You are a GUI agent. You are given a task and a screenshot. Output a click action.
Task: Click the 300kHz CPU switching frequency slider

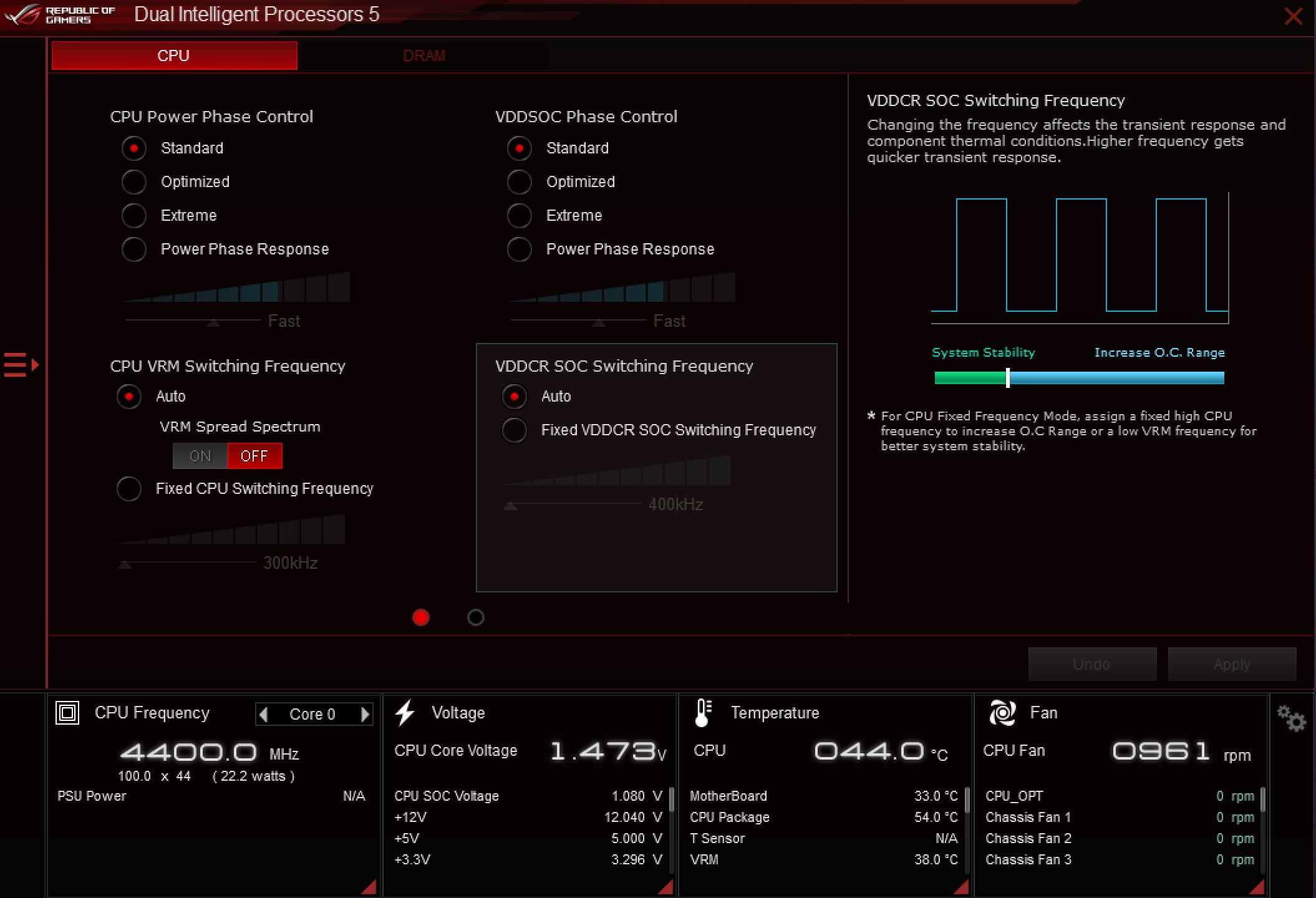pos(187,564)
